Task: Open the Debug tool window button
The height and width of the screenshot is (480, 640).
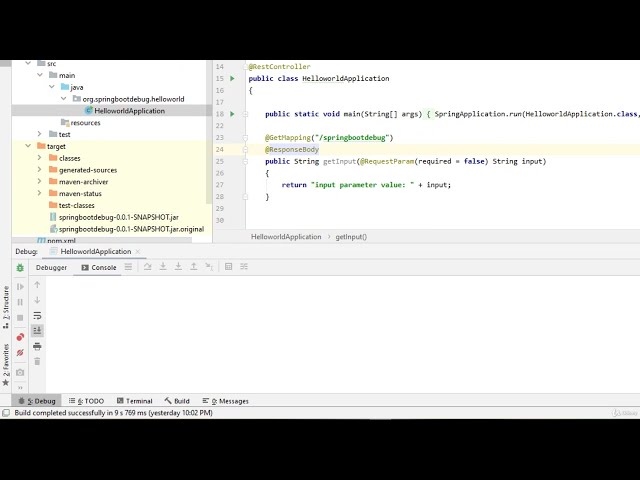Action: click(x=37, y=401)
